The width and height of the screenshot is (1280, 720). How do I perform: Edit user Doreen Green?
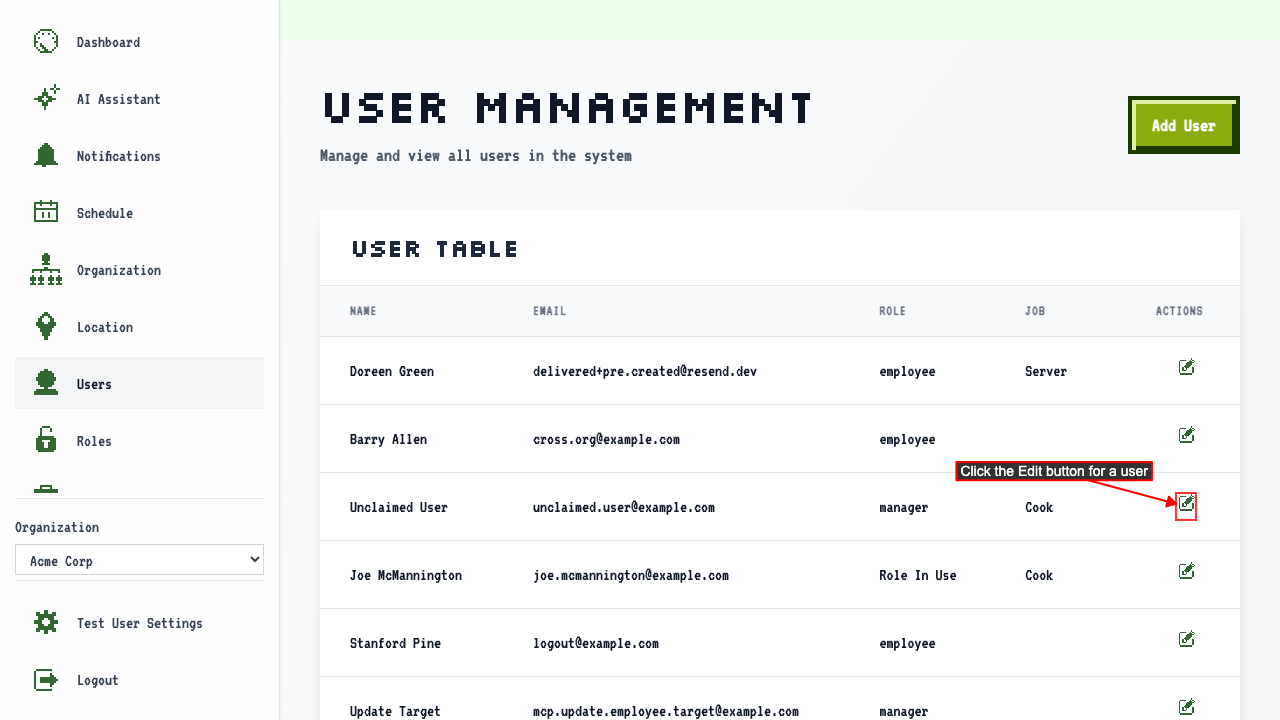1186,367
